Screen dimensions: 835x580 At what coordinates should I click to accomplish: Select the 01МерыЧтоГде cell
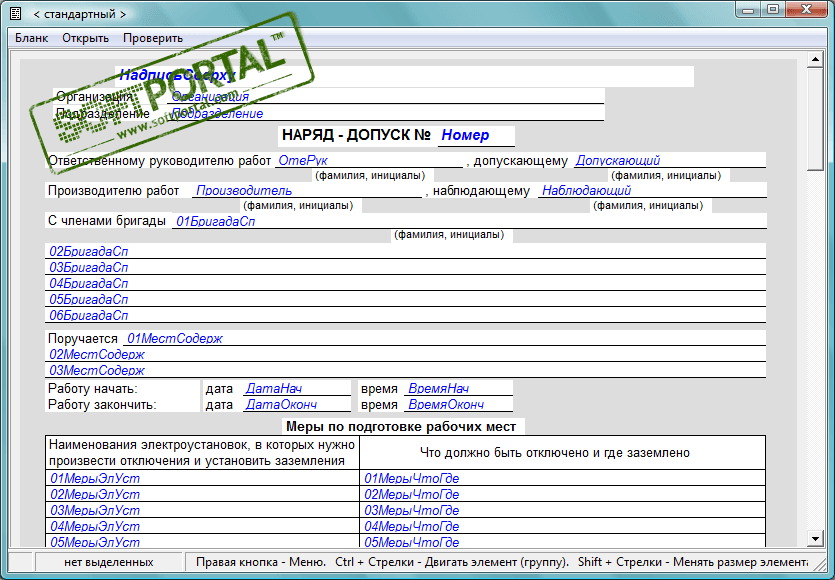(562, 478)
